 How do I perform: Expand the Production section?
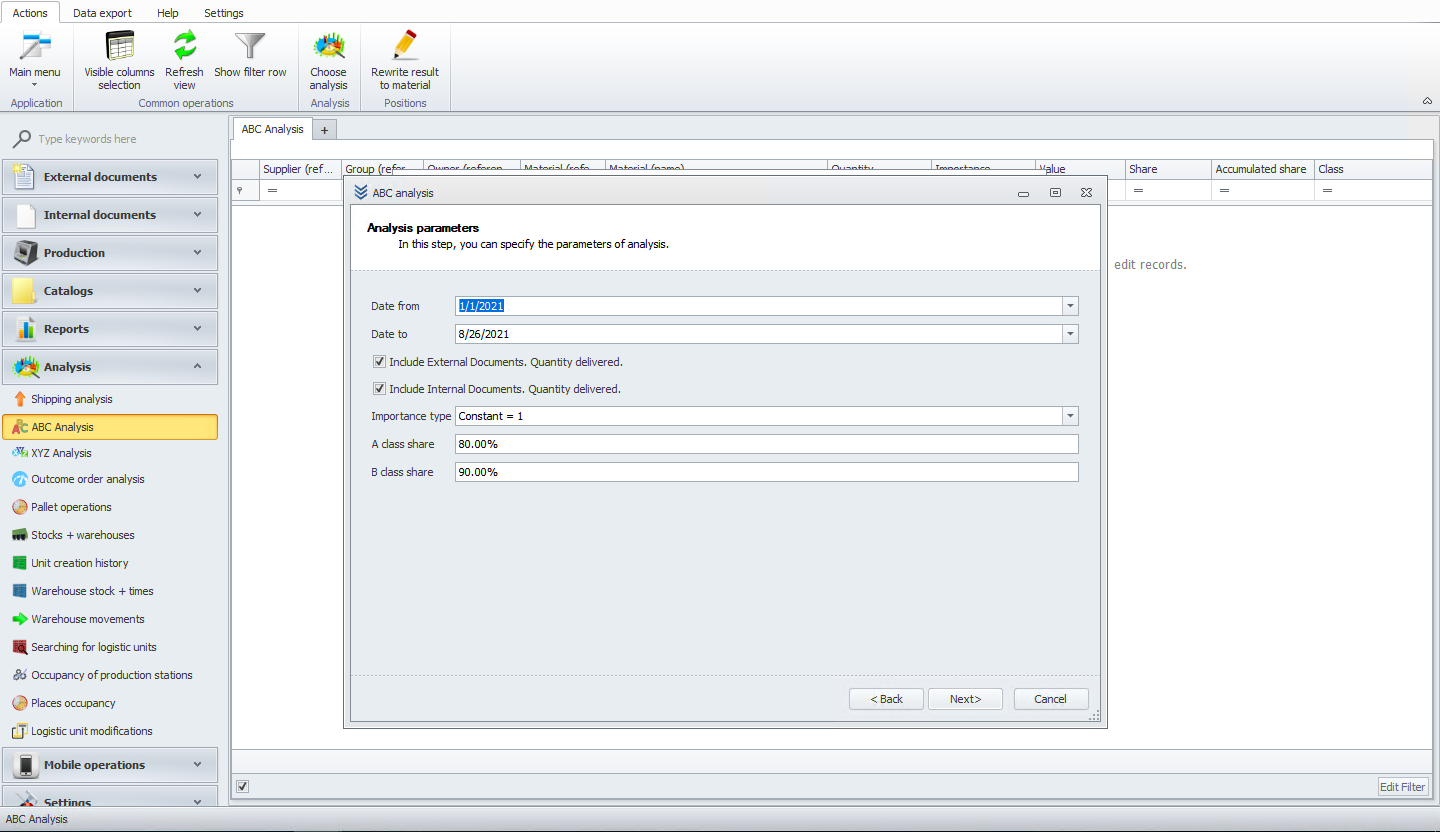tap(109, 253)
